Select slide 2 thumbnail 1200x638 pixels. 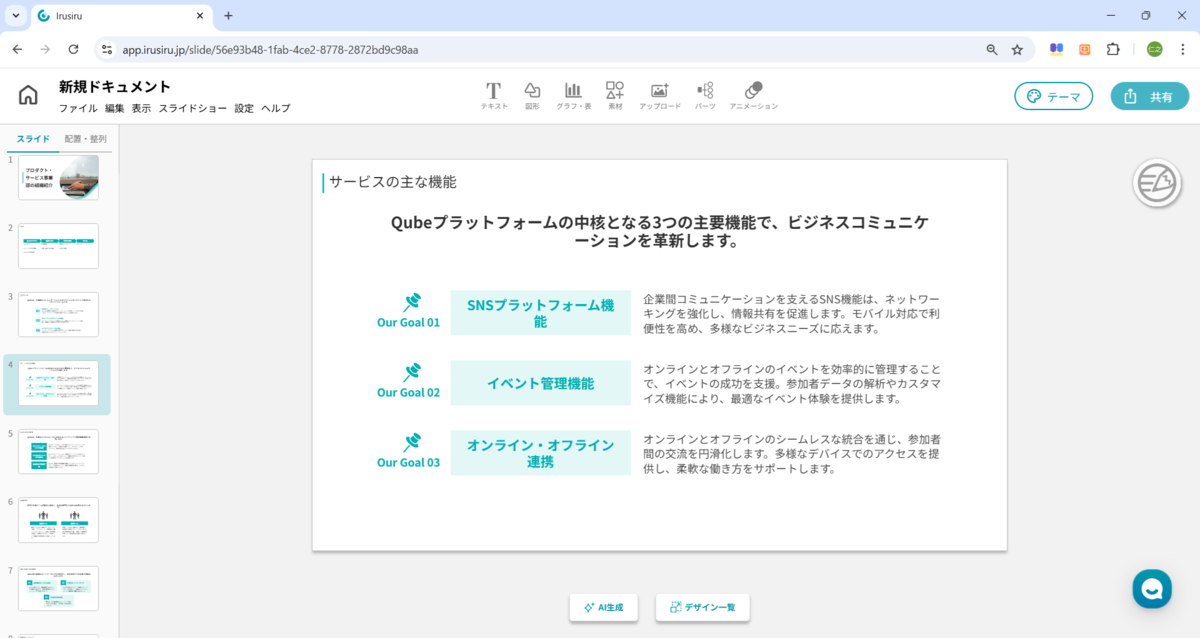58,246
